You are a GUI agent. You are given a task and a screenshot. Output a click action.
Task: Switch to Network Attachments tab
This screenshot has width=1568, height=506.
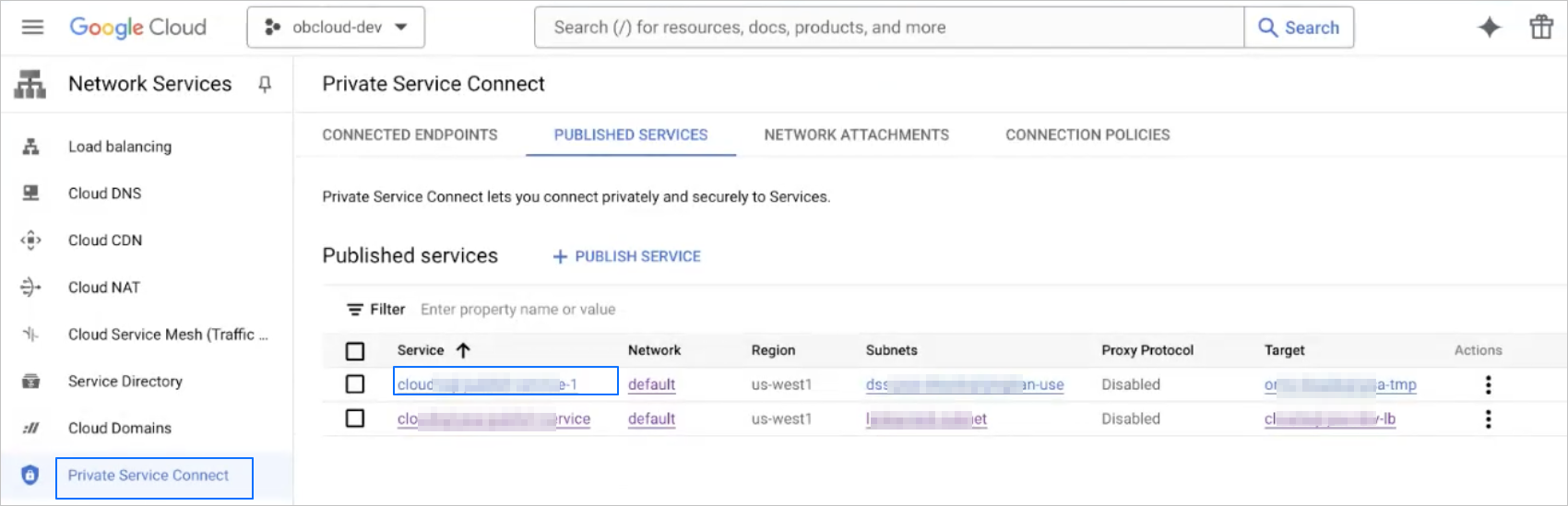pos(856,135)
